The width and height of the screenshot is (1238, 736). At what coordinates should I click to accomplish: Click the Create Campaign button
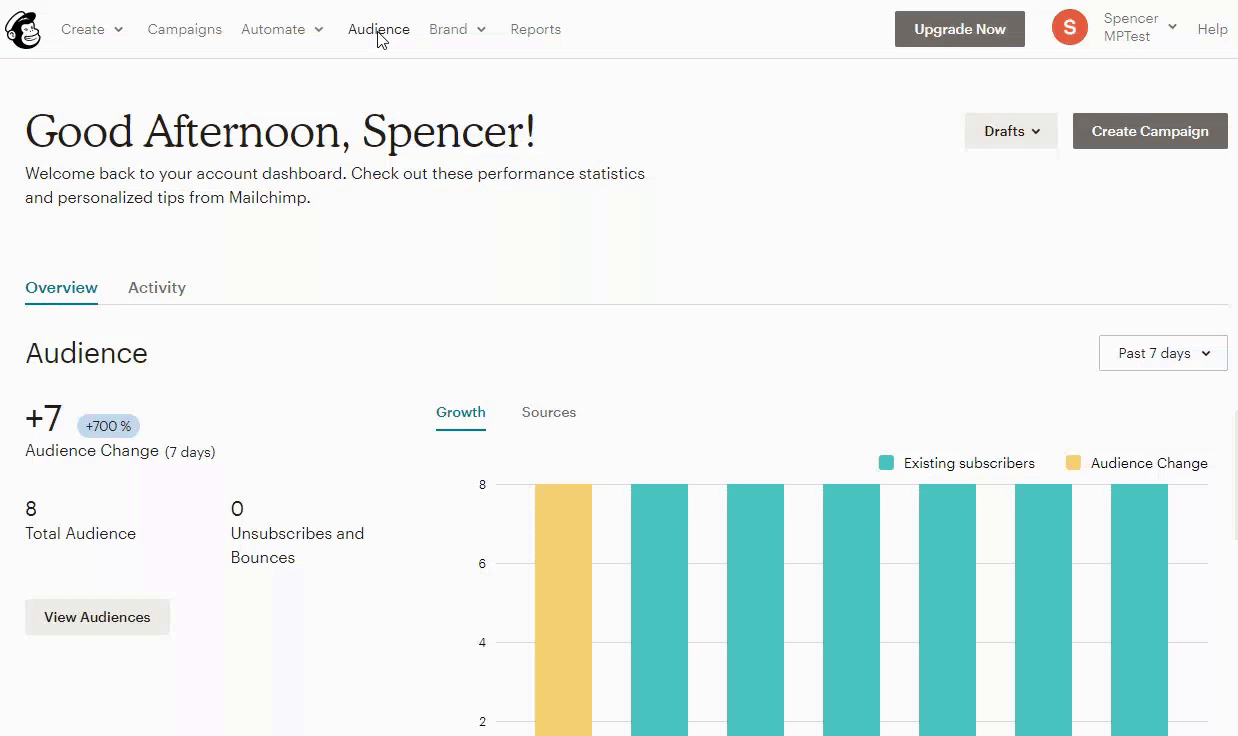pyautogui.click(x=1150, y=131)
